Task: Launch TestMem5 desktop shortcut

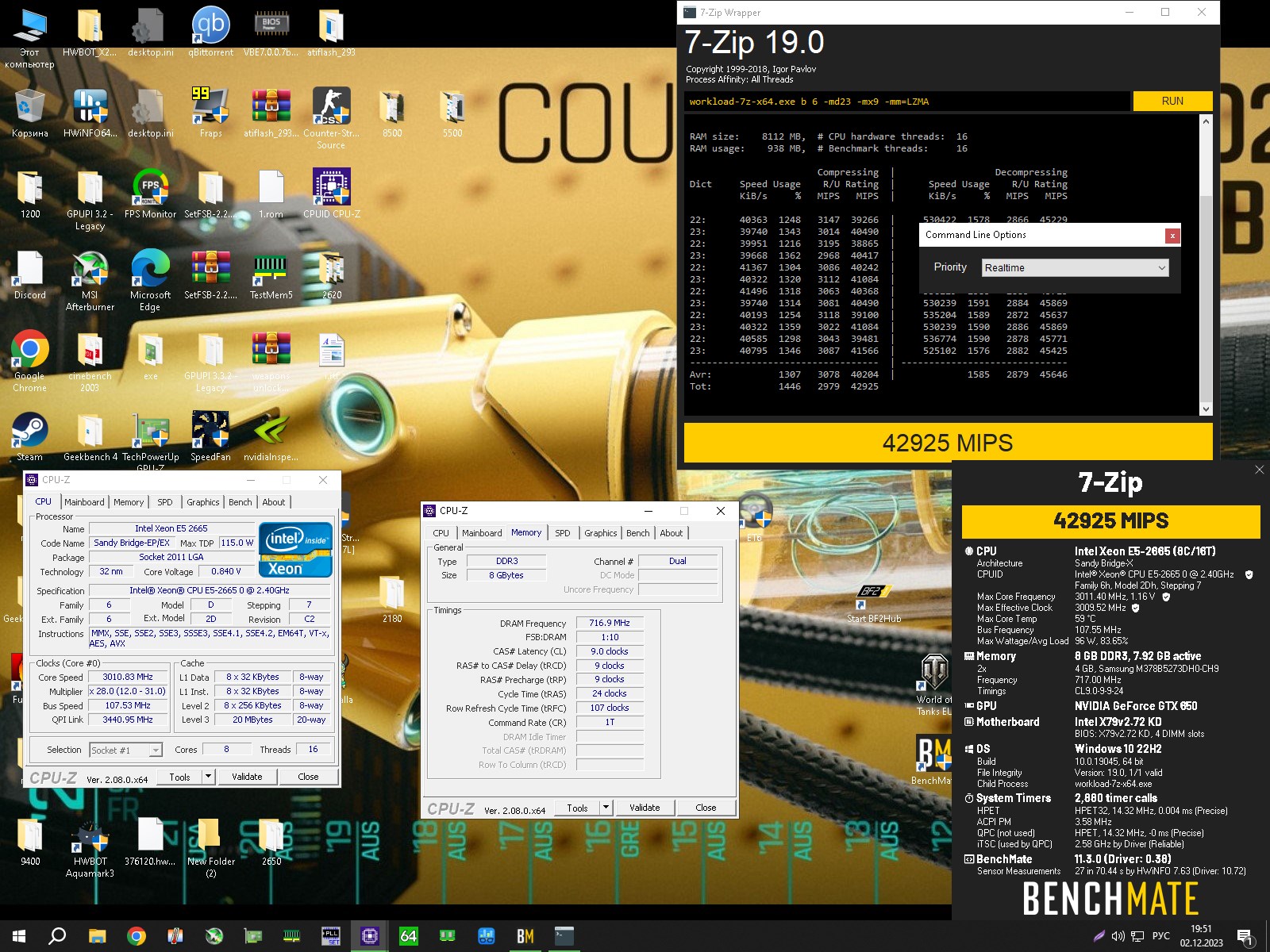Action: (x=271, y=274)
